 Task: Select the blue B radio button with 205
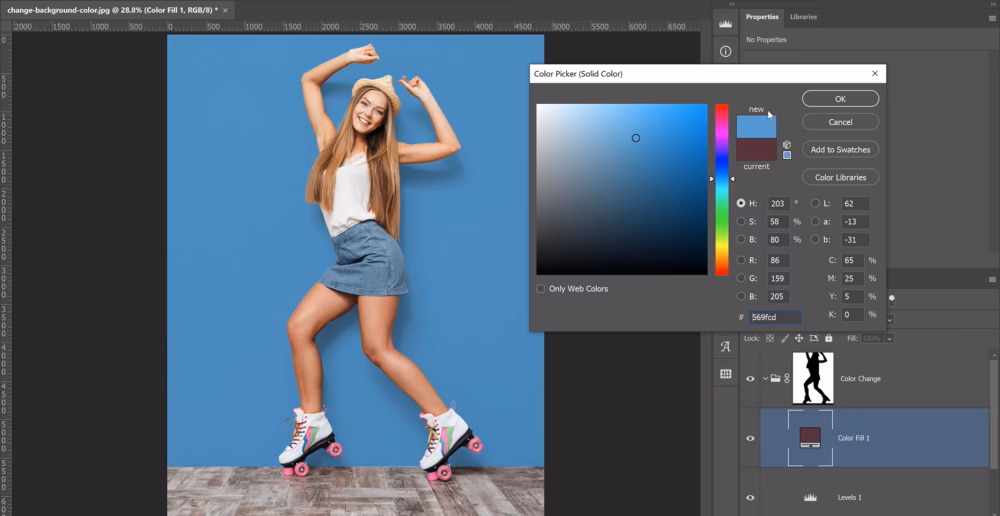click(741, 296)
